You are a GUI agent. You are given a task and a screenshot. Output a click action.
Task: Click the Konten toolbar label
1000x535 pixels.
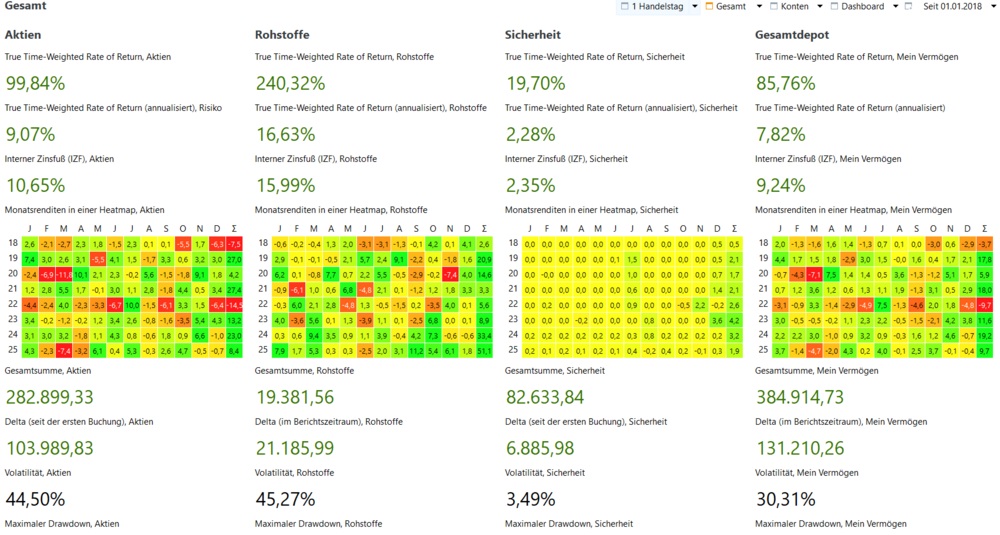(x=795, y=6)
